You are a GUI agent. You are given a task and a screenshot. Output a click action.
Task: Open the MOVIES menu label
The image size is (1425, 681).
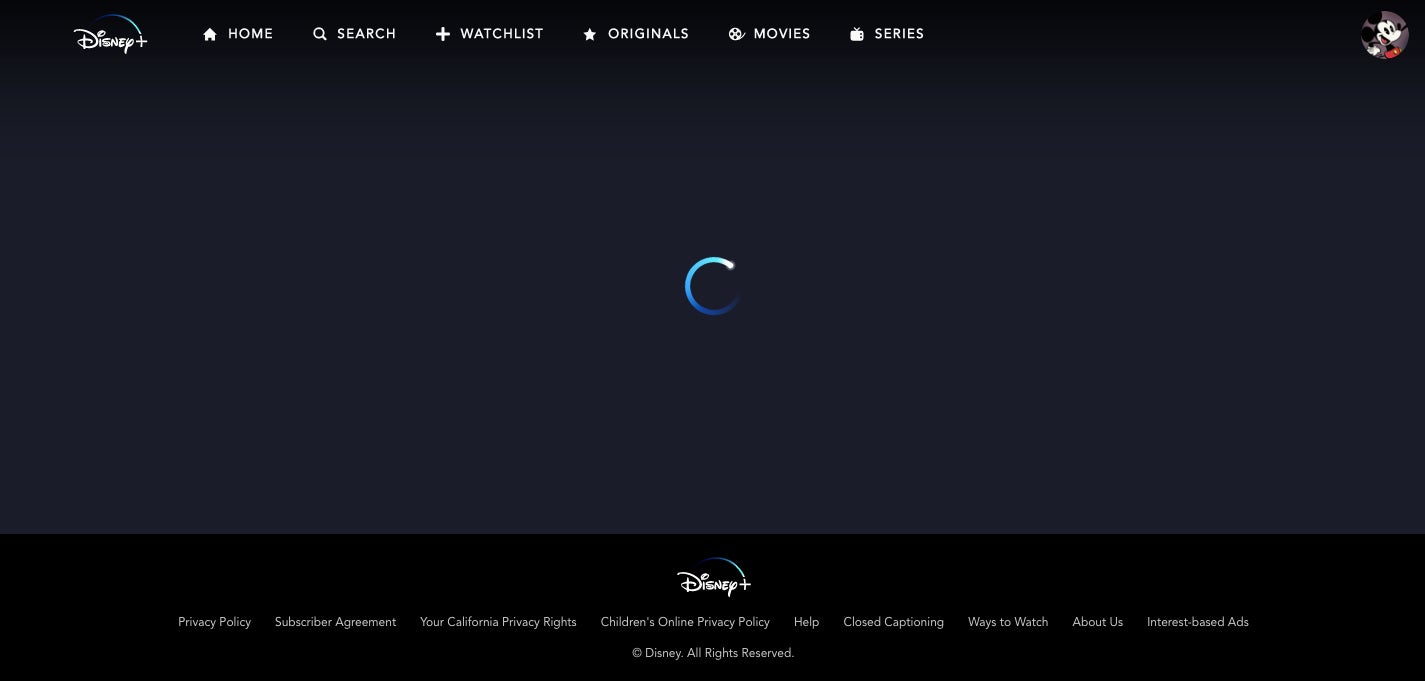(x=782, y=34)
